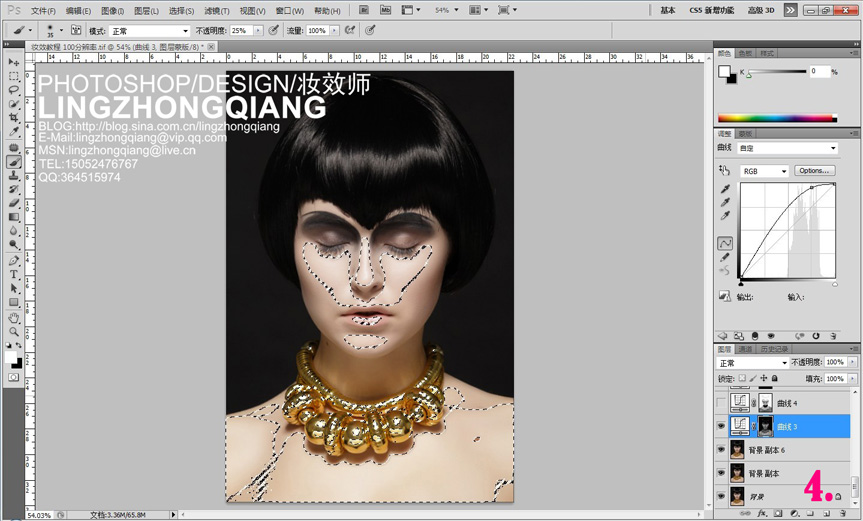The height and width of the screenshot is (521, 863).
Task: Select the Eyedropper tool in the toolbox
Action: tap(13, 131)
